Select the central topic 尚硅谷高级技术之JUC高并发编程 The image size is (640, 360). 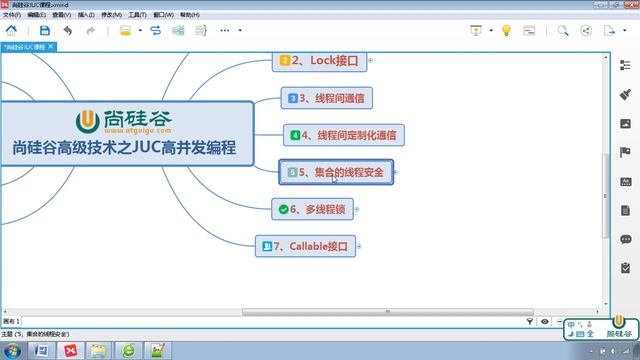coord(127,133)
